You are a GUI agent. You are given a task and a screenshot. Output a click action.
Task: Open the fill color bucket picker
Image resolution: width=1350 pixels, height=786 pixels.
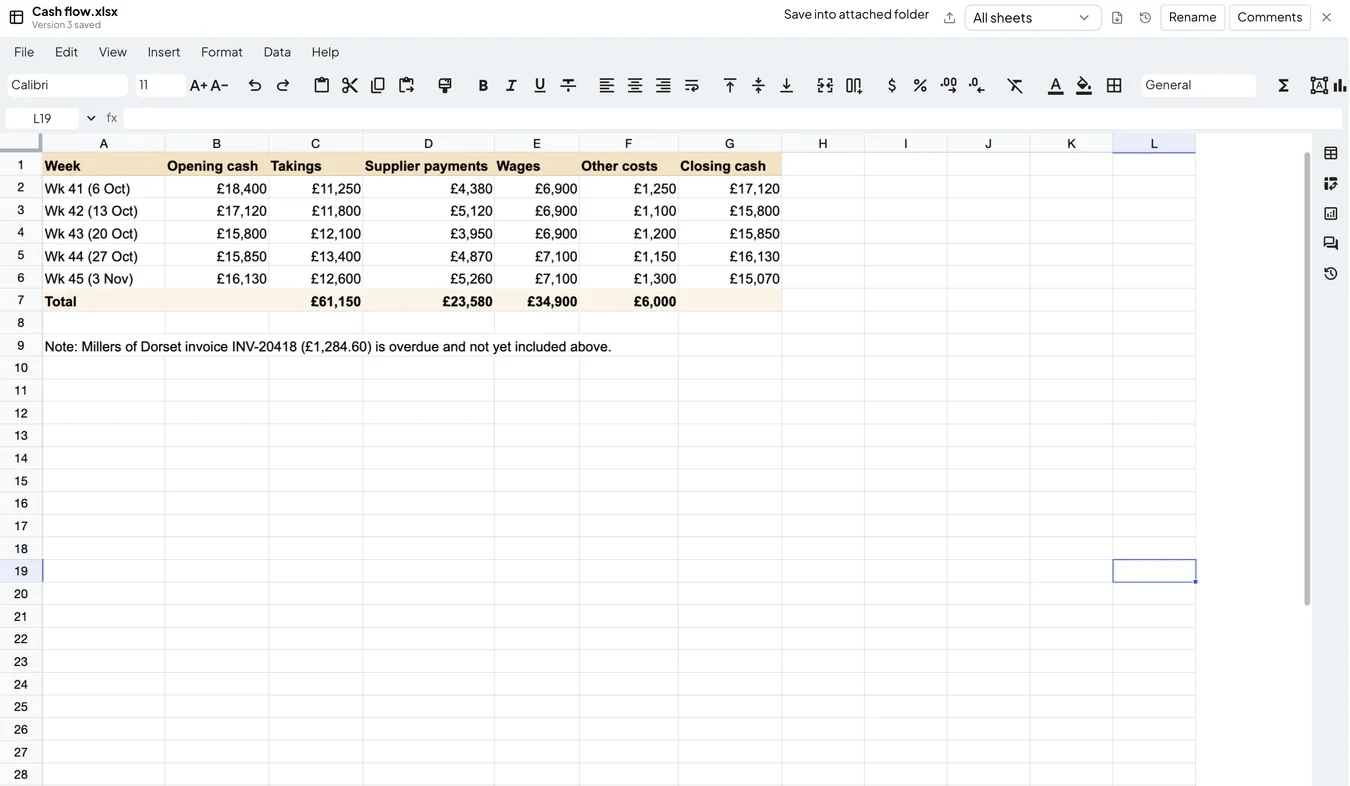(x=1084, y=86)
